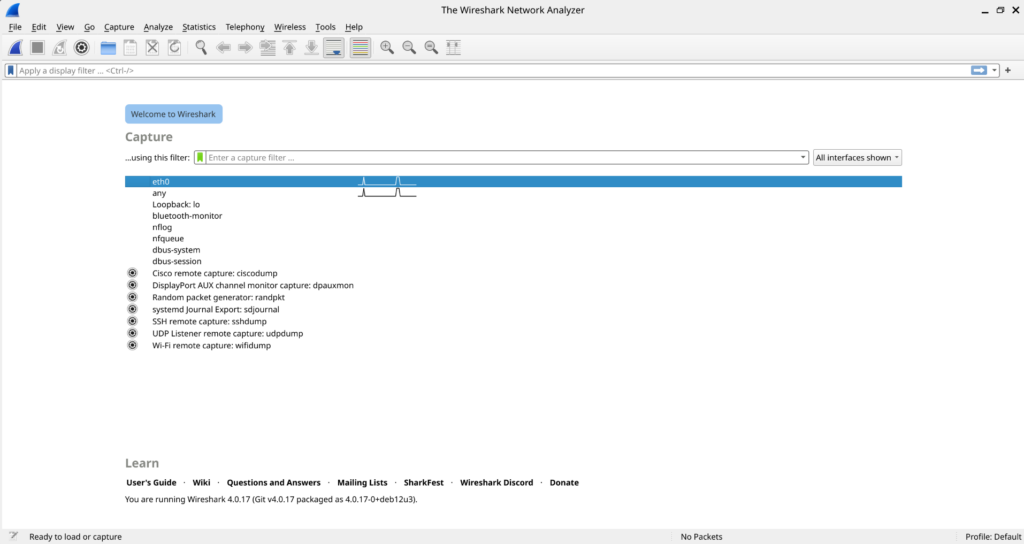
Task: Open the Telephony menu
Action: click(x=245, y=27)
